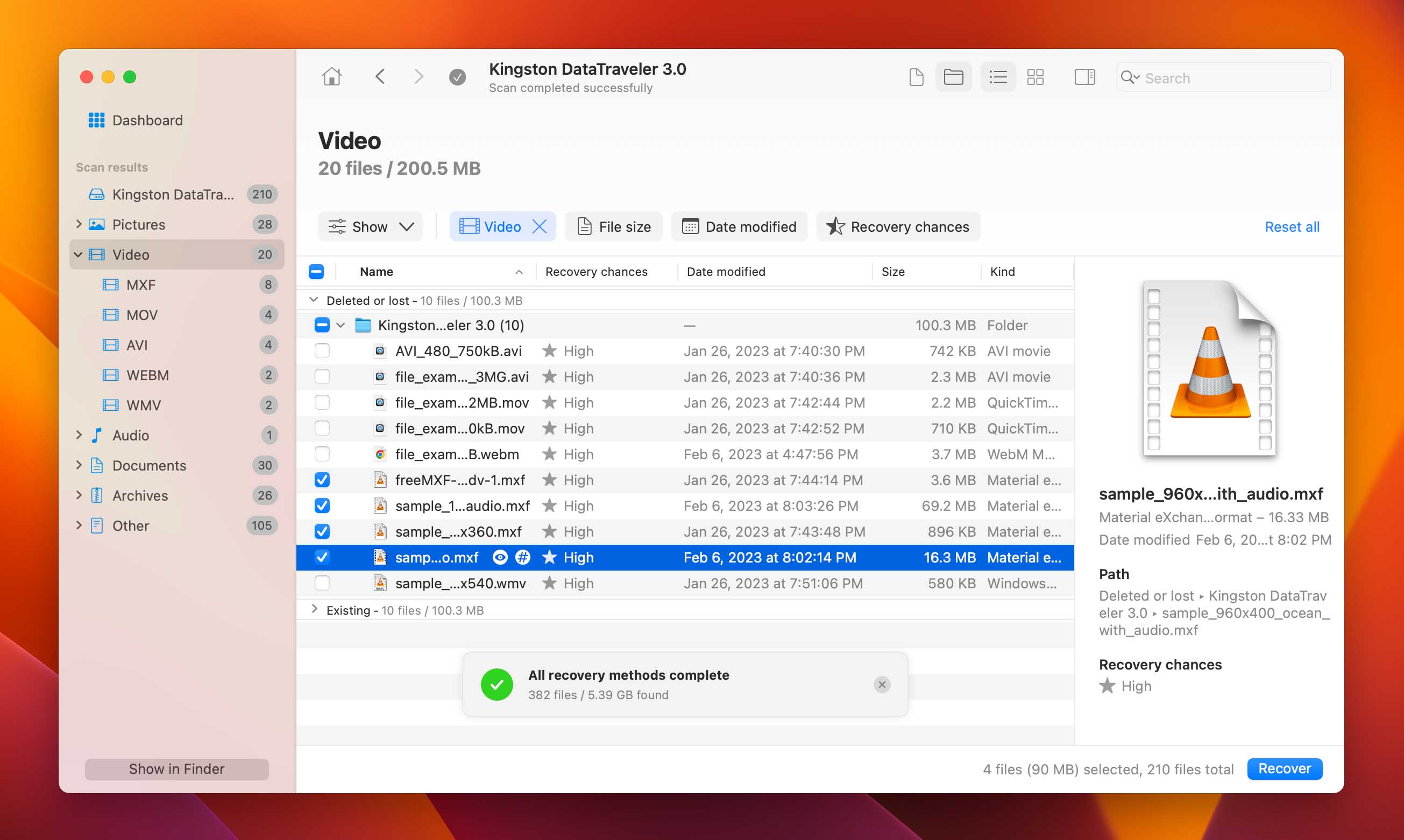Preview the selected mxf file with the eye icon
The image size is (1404, 840).
click(x=500, y=558)
